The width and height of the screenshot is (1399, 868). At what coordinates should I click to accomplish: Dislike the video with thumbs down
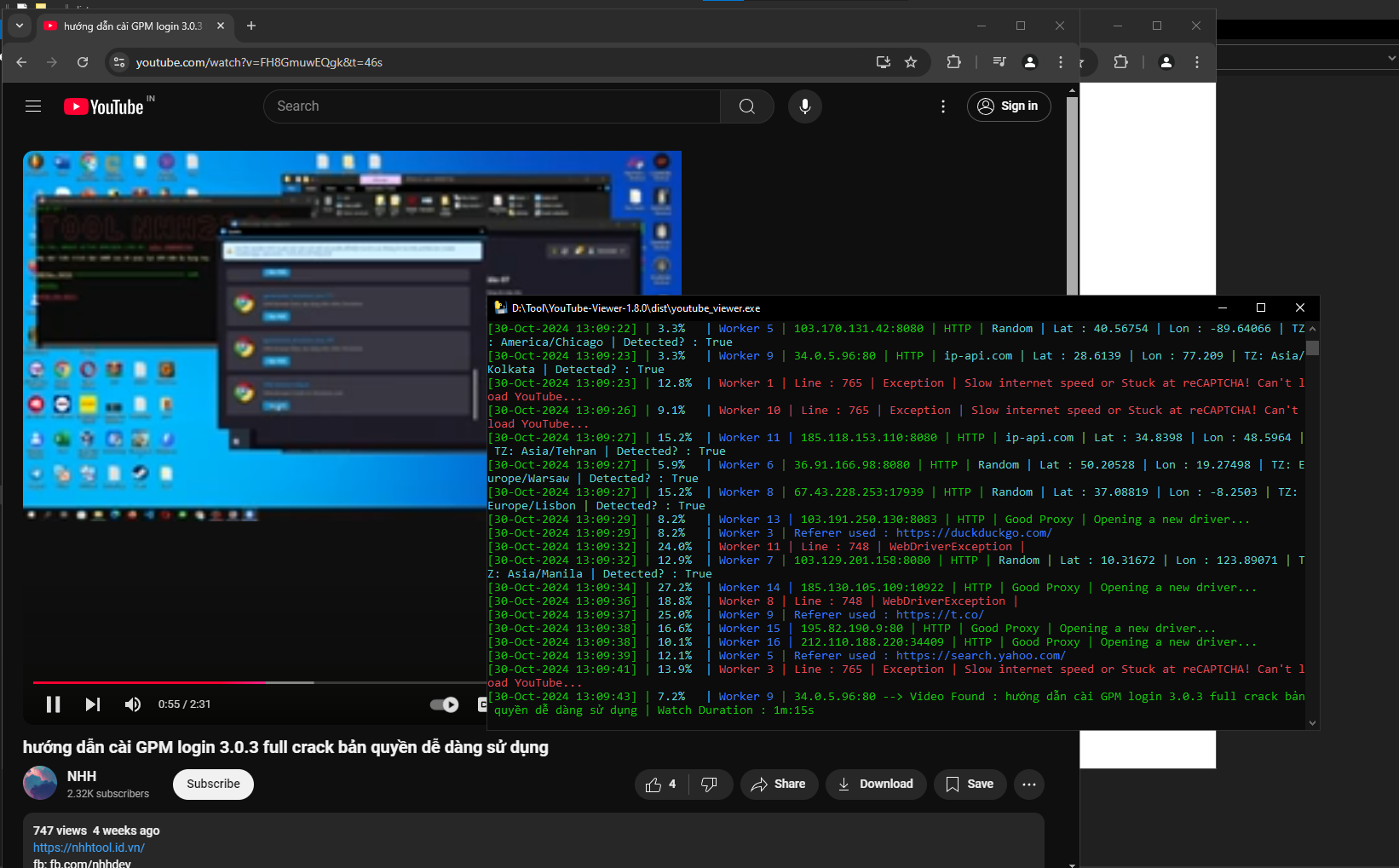pos(709,785)
